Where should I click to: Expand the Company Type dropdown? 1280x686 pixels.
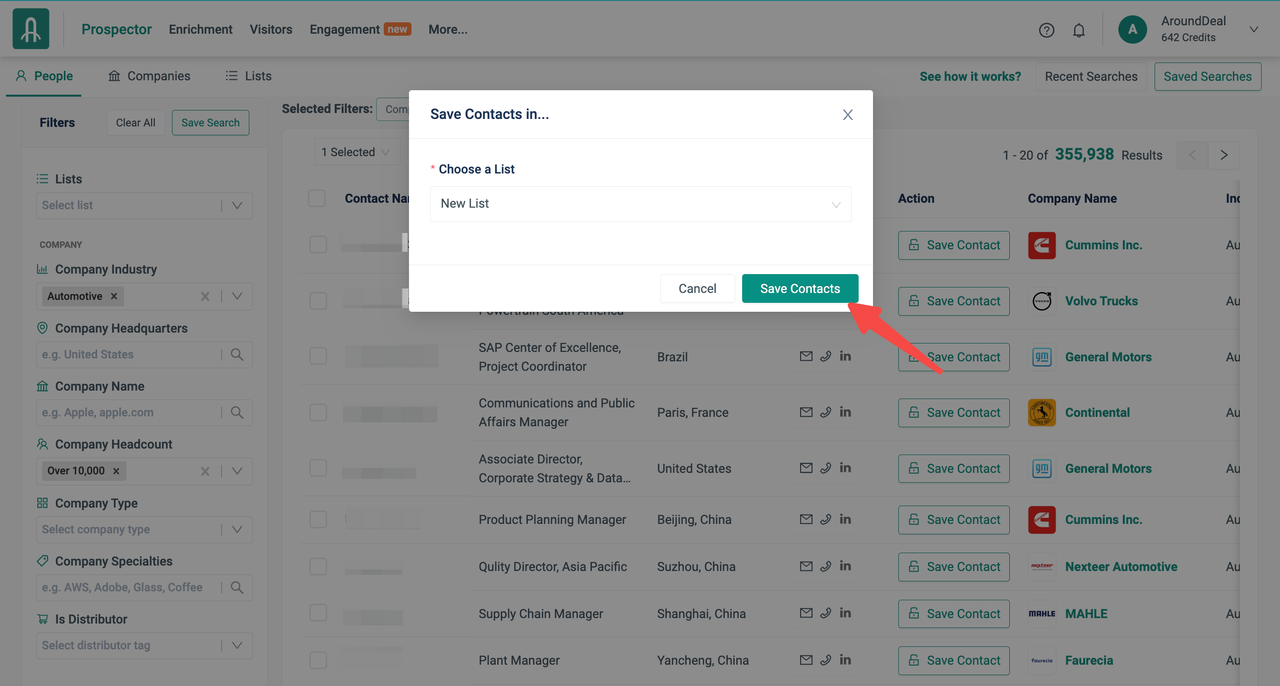click(237, 529)
